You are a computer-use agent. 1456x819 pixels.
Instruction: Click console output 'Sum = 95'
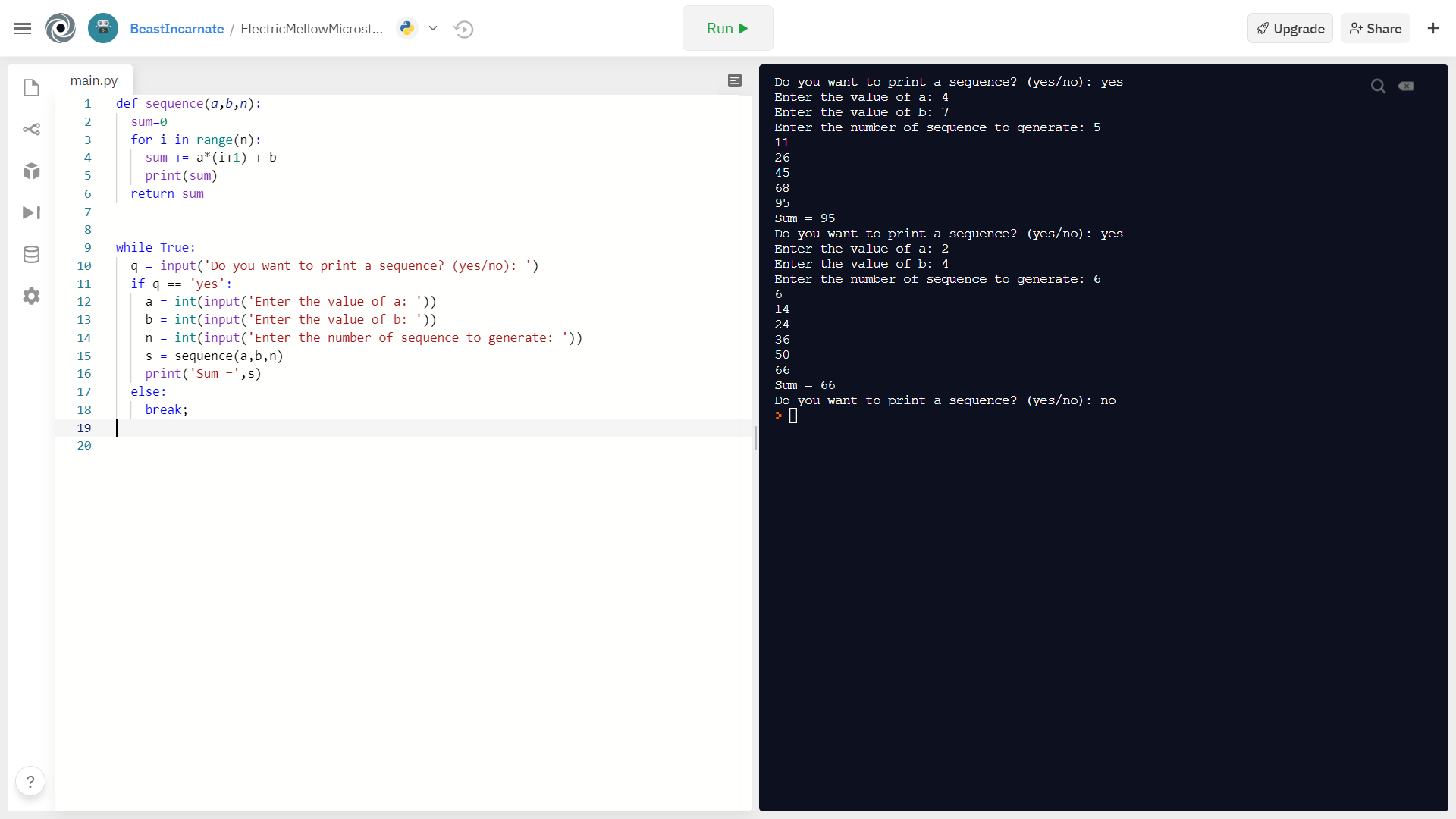pos(805,218)
